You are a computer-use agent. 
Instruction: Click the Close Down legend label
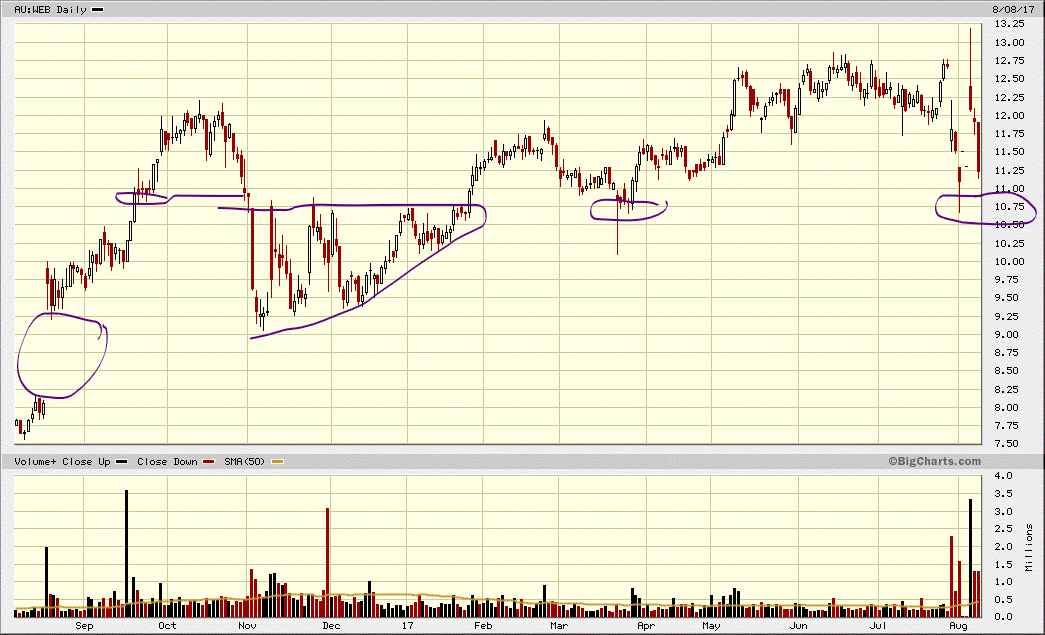(x=167, y=461)
